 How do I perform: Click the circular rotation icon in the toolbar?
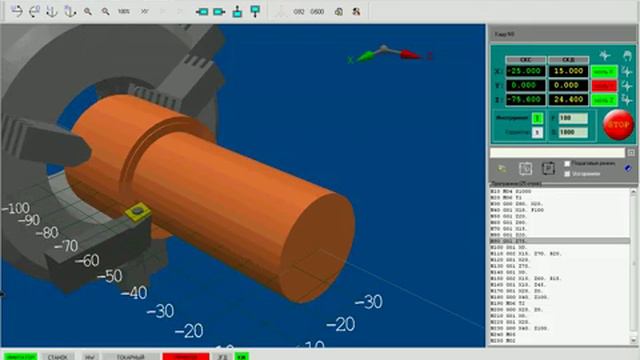(34, 11)
